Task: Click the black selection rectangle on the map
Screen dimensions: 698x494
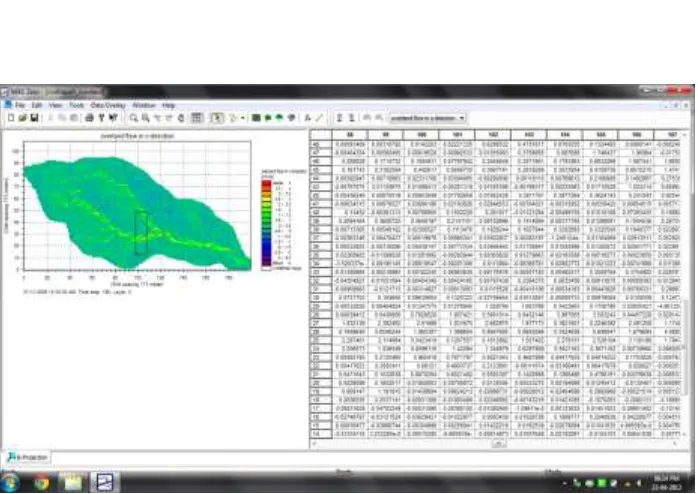Action: [x=141, y=233]
